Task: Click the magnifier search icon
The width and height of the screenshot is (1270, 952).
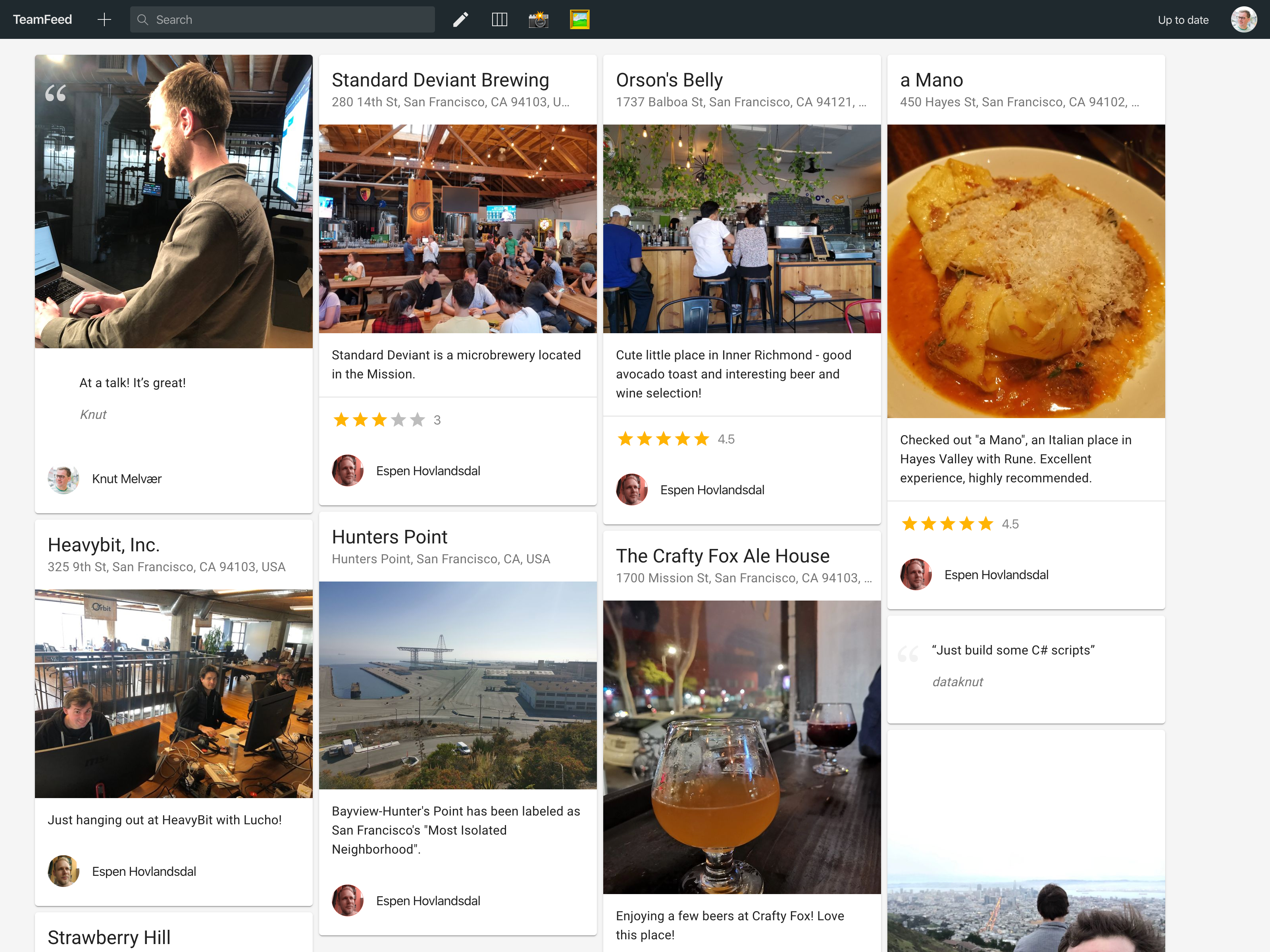Action: 142,19
